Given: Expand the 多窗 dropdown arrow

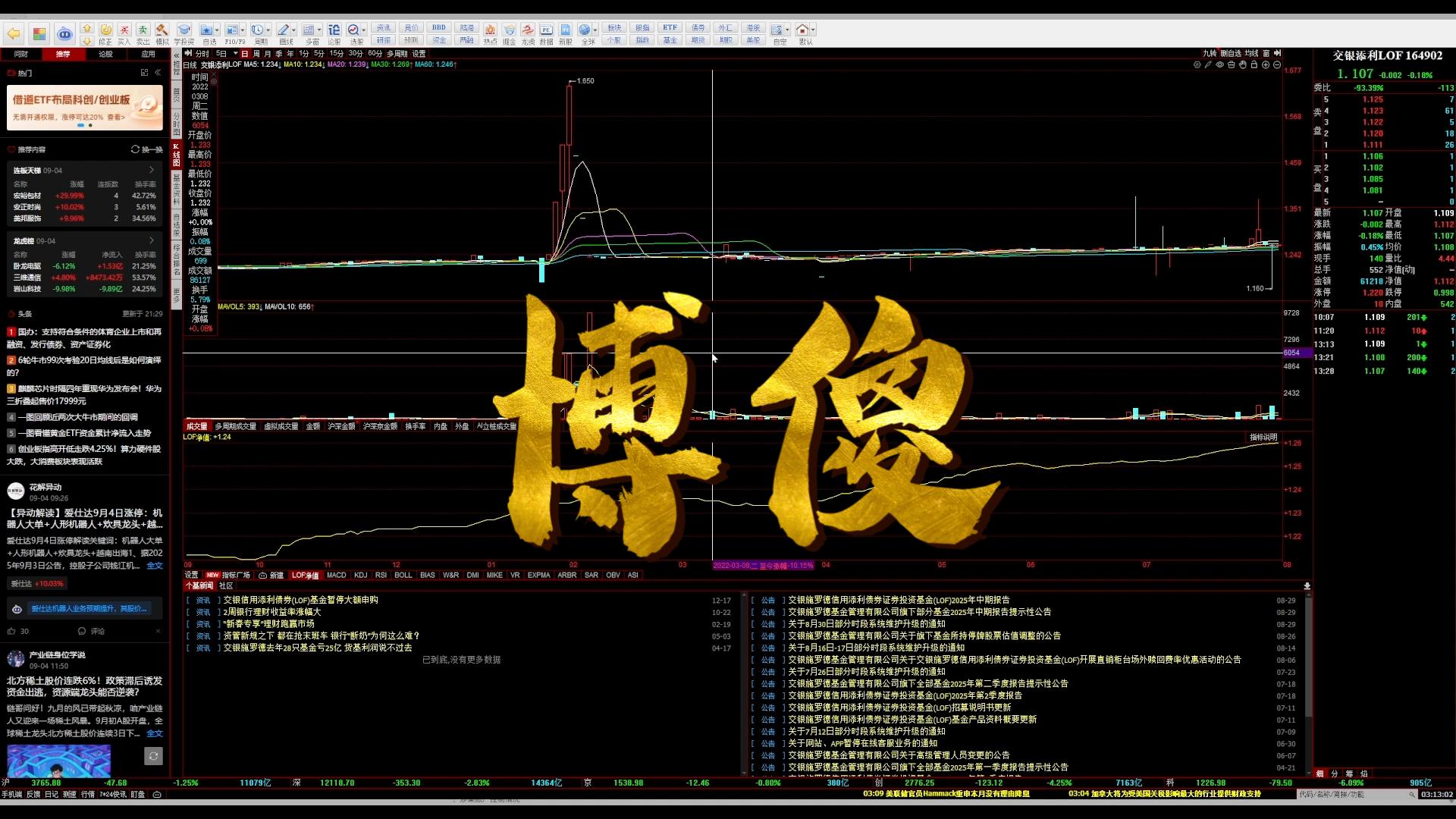Looking at the screenshot, I should tap(320, 30).
